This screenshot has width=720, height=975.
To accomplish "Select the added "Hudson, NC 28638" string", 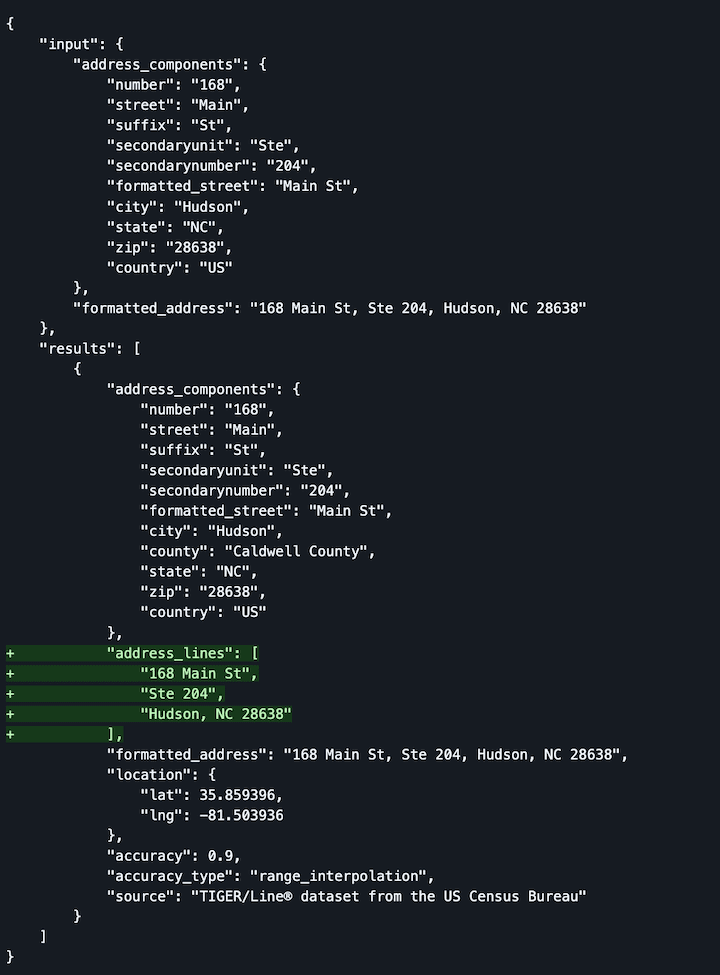I will click(x=216, y=714).
